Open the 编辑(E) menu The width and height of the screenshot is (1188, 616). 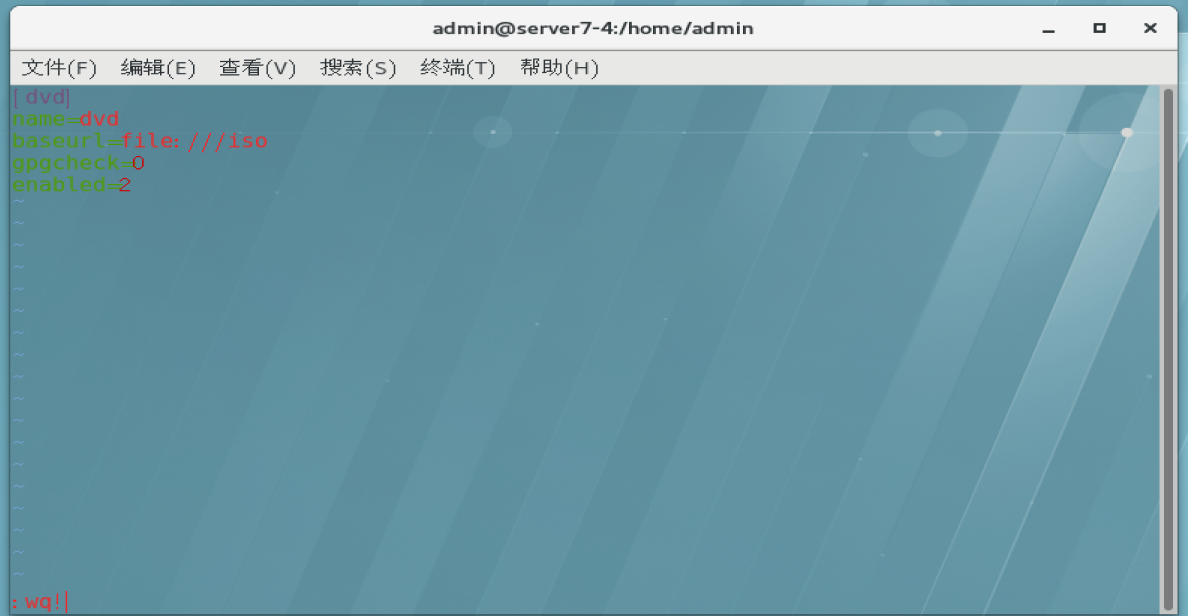(158, 68)
